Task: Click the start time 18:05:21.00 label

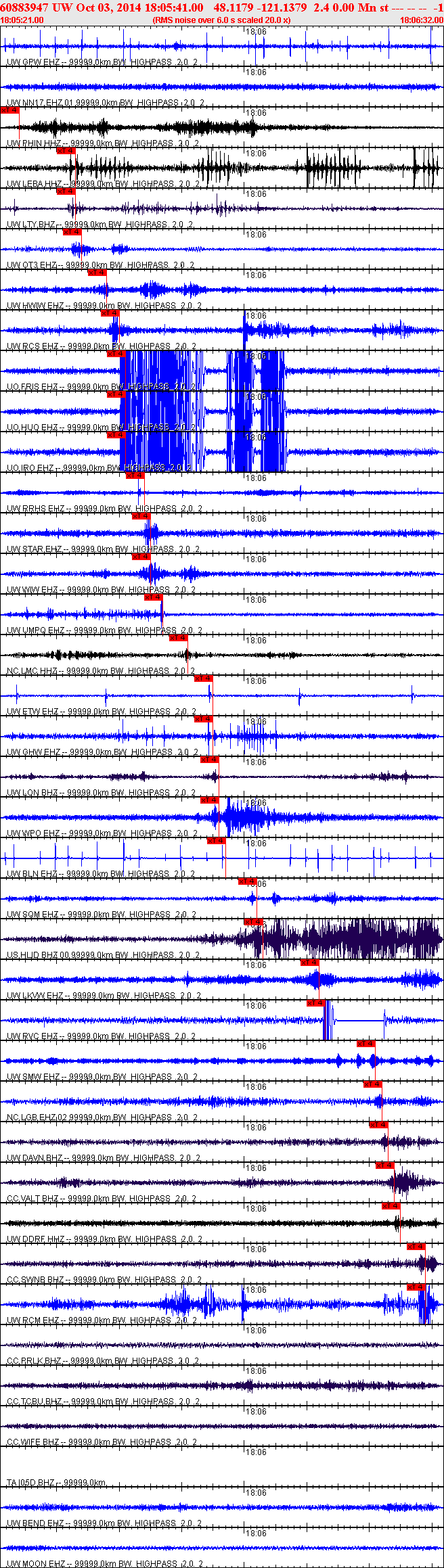Action: tap(22, 20)
